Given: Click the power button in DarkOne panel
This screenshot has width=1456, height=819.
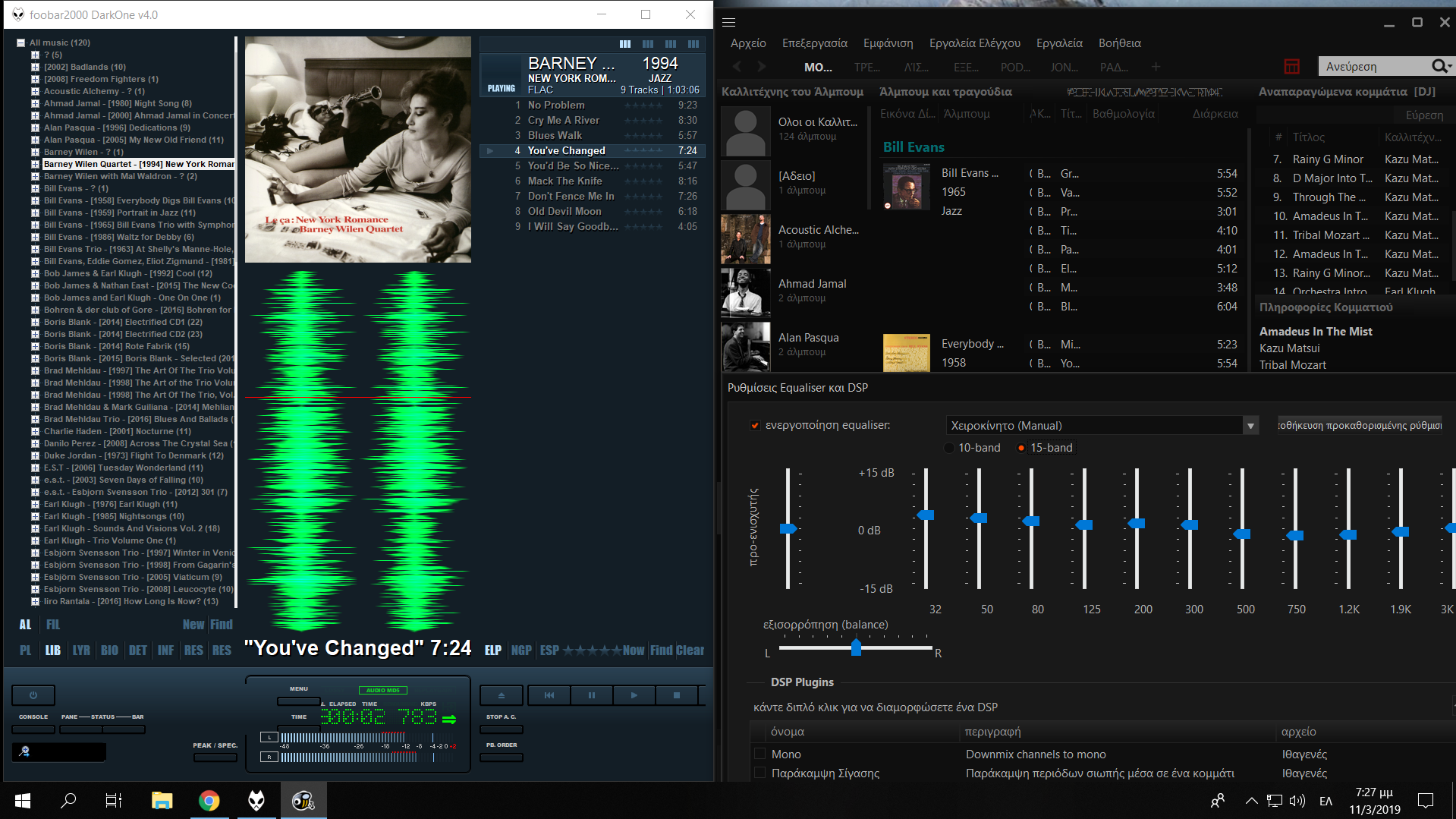Looking at the screenshot, I should [x=33, y=695].
